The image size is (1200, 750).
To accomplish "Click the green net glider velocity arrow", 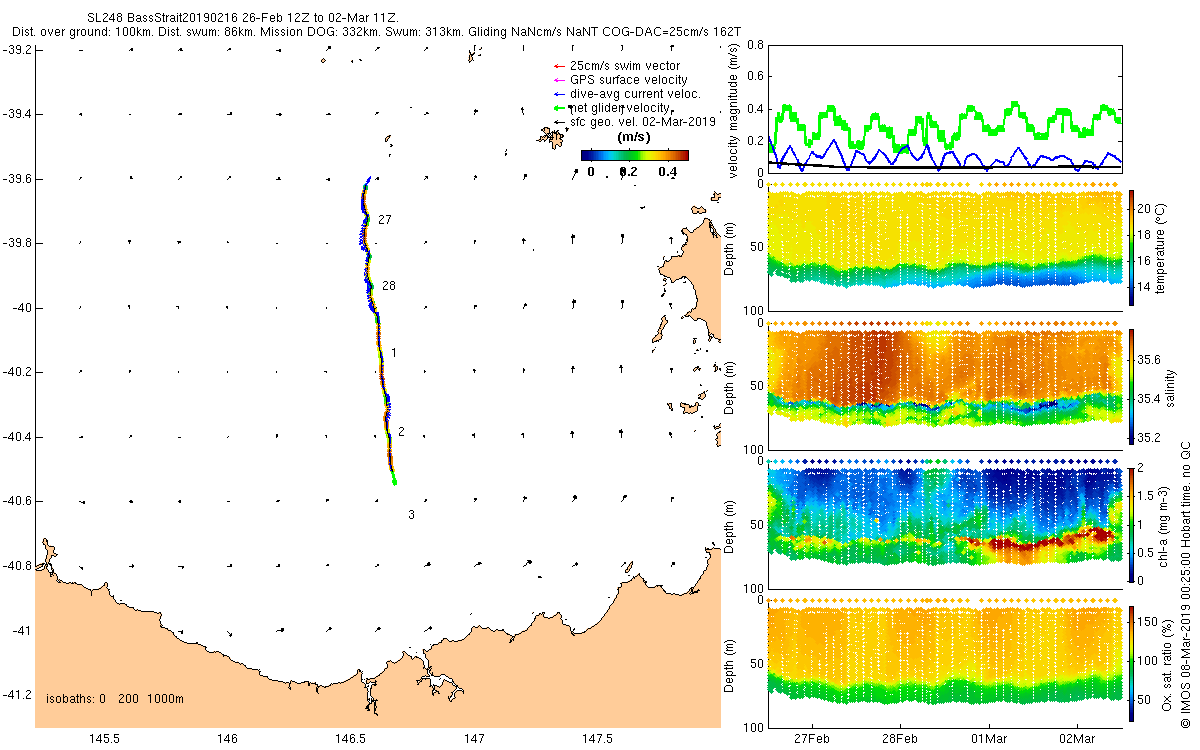I will [558, 107].
